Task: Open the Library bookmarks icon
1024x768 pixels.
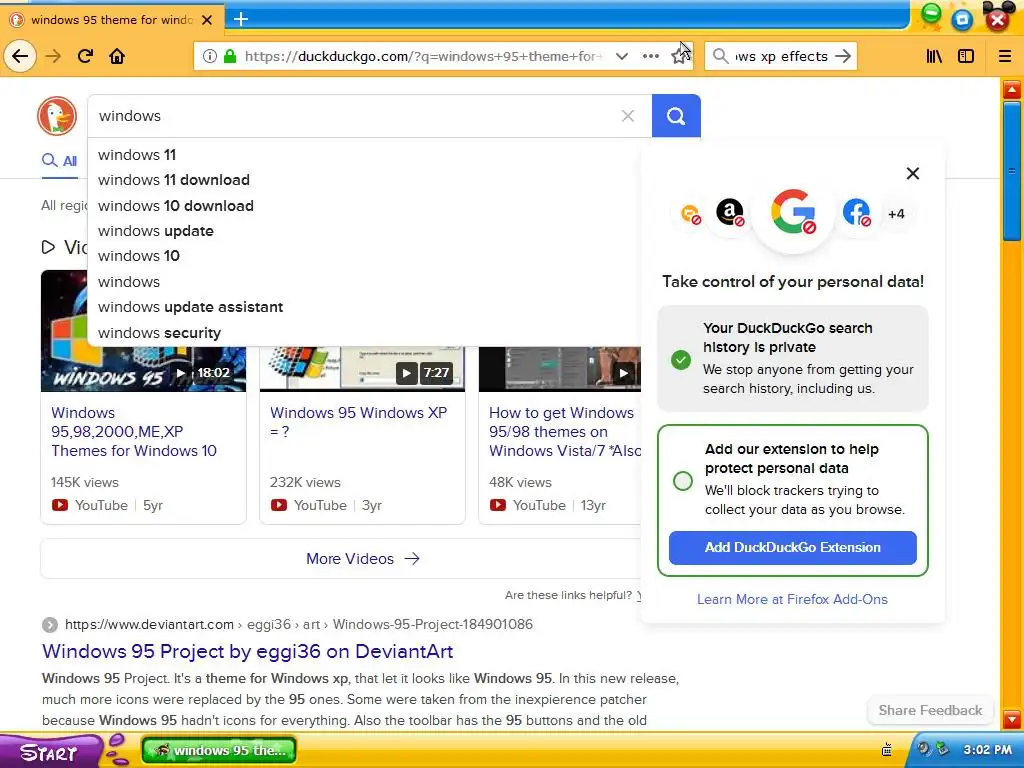Action: pyautogui.click(x=934, y=56)
